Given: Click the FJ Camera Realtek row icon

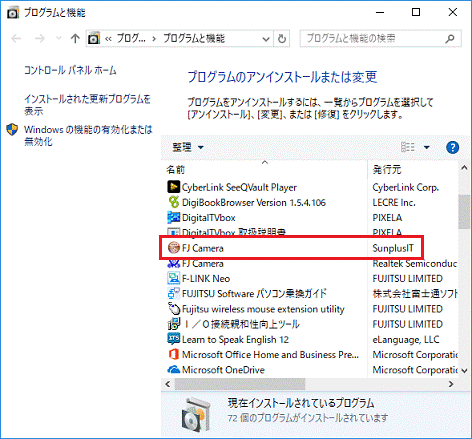Looking at the screenshot, I should 174,264.
